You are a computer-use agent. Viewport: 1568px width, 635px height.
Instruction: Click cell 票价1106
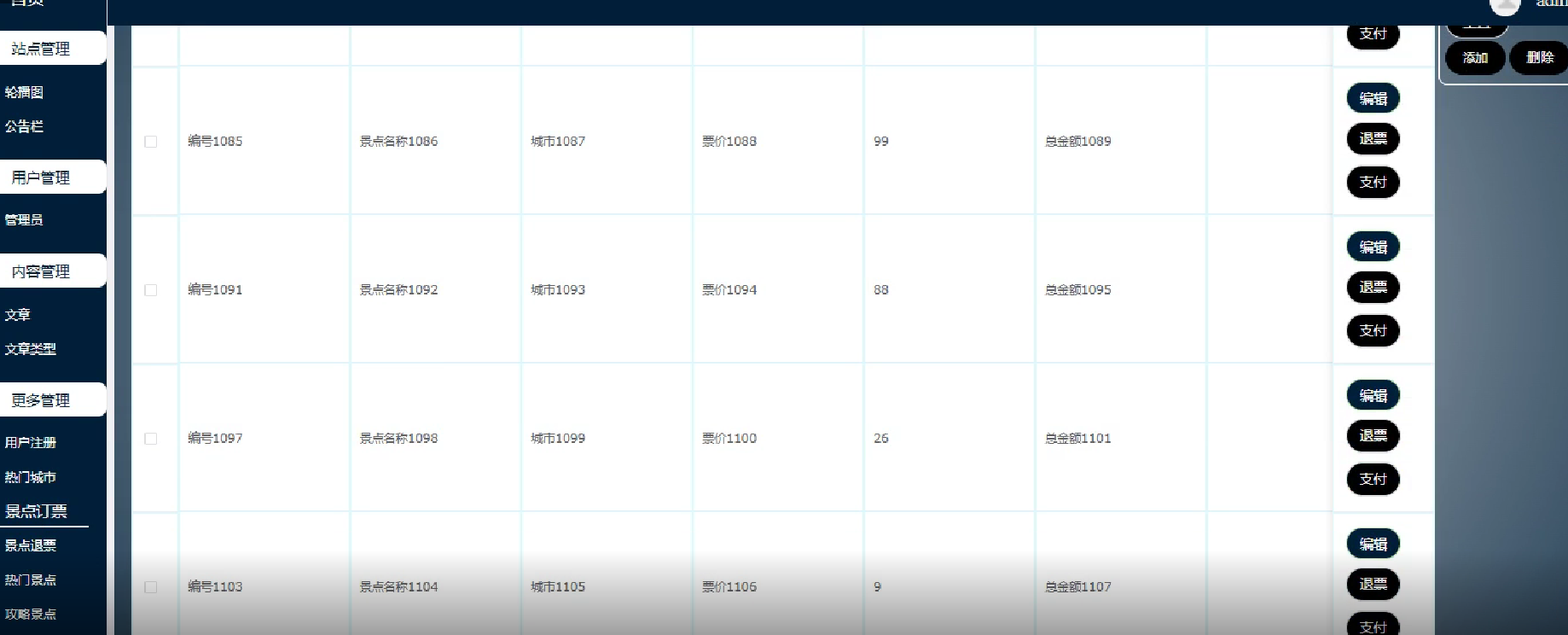coord(729,587)
